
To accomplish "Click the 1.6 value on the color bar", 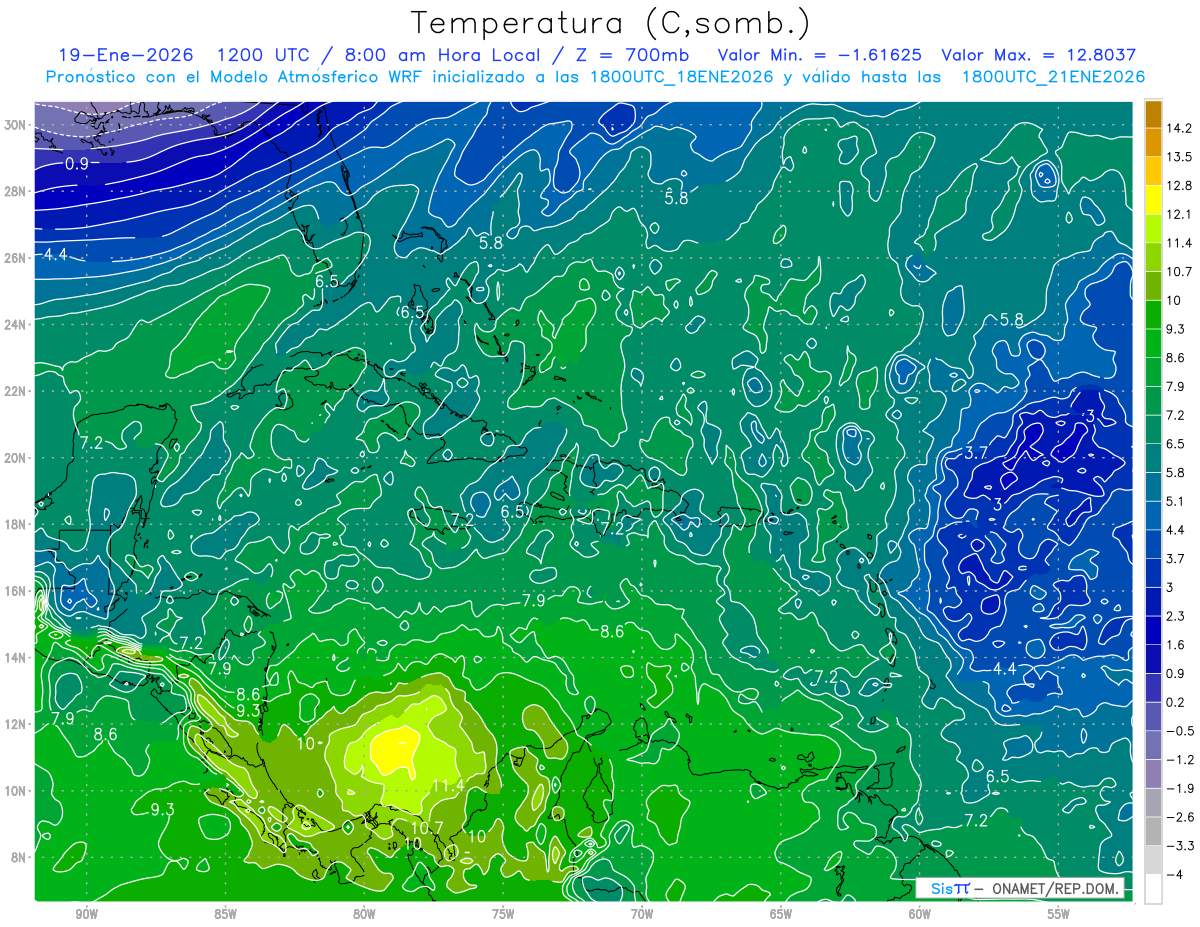I will [x=1174, y=645].
